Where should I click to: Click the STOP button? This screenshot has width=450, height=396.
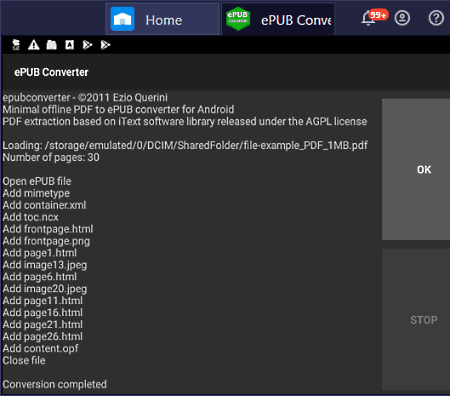pos(416,319)
